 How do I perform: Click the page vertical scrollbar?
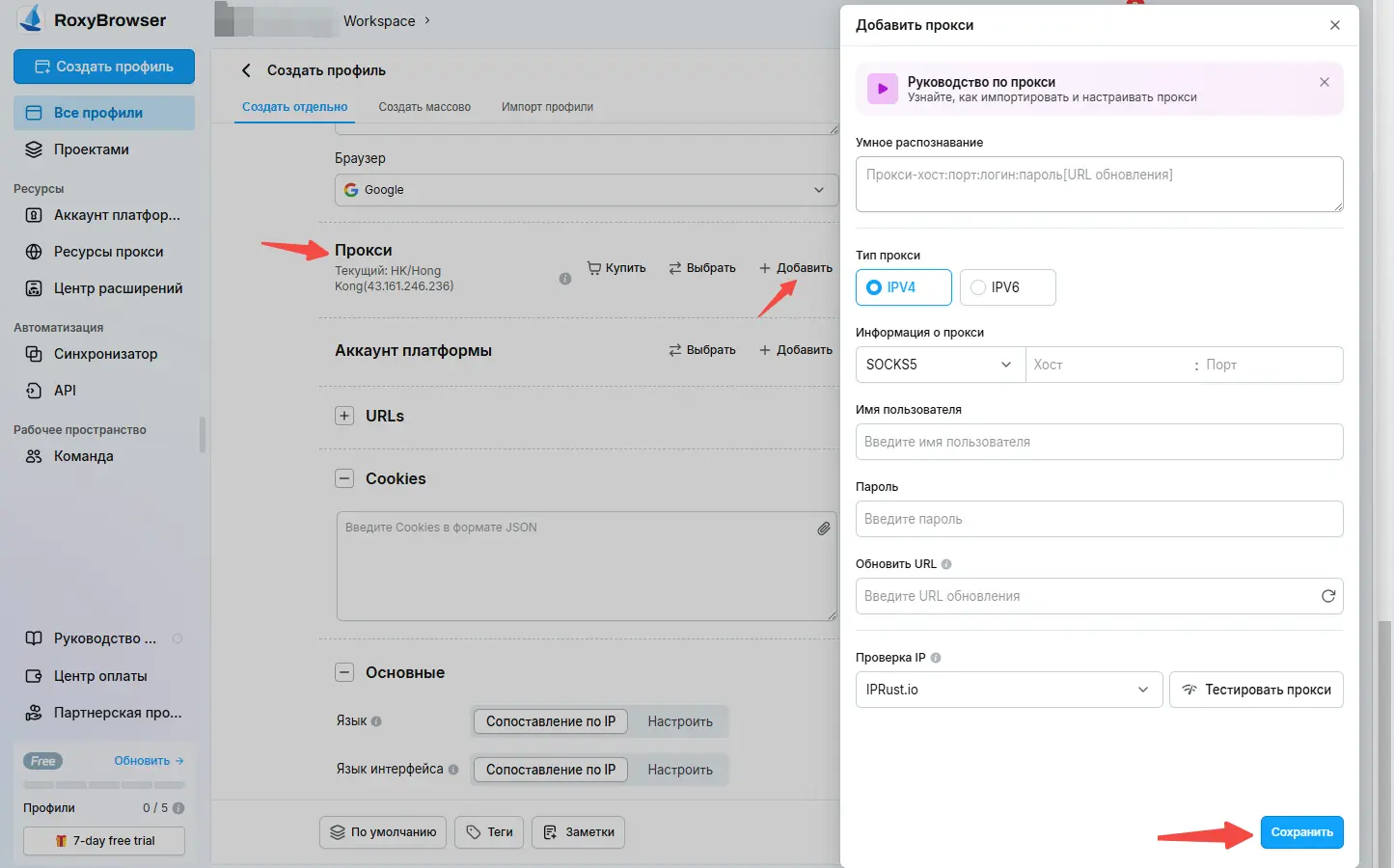[1385, 733]
